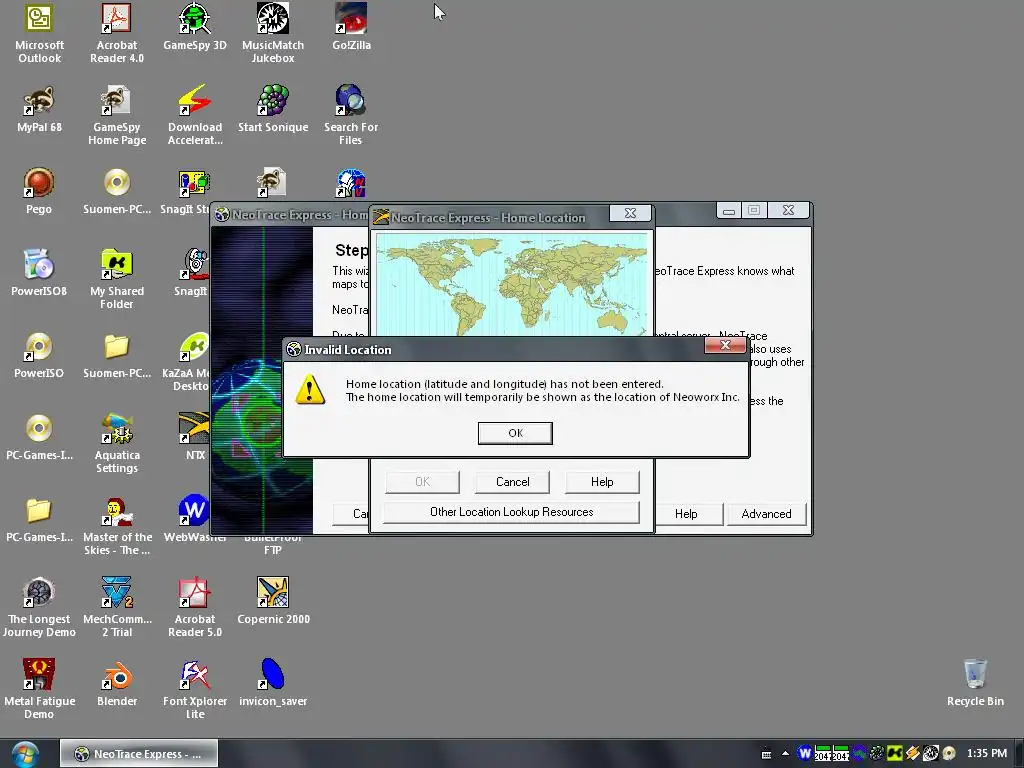Viewport: 1024px width, 768px height.
Task: Select the Download Accelerator icon
Action: pyautogui.click(x=195, y=115)
